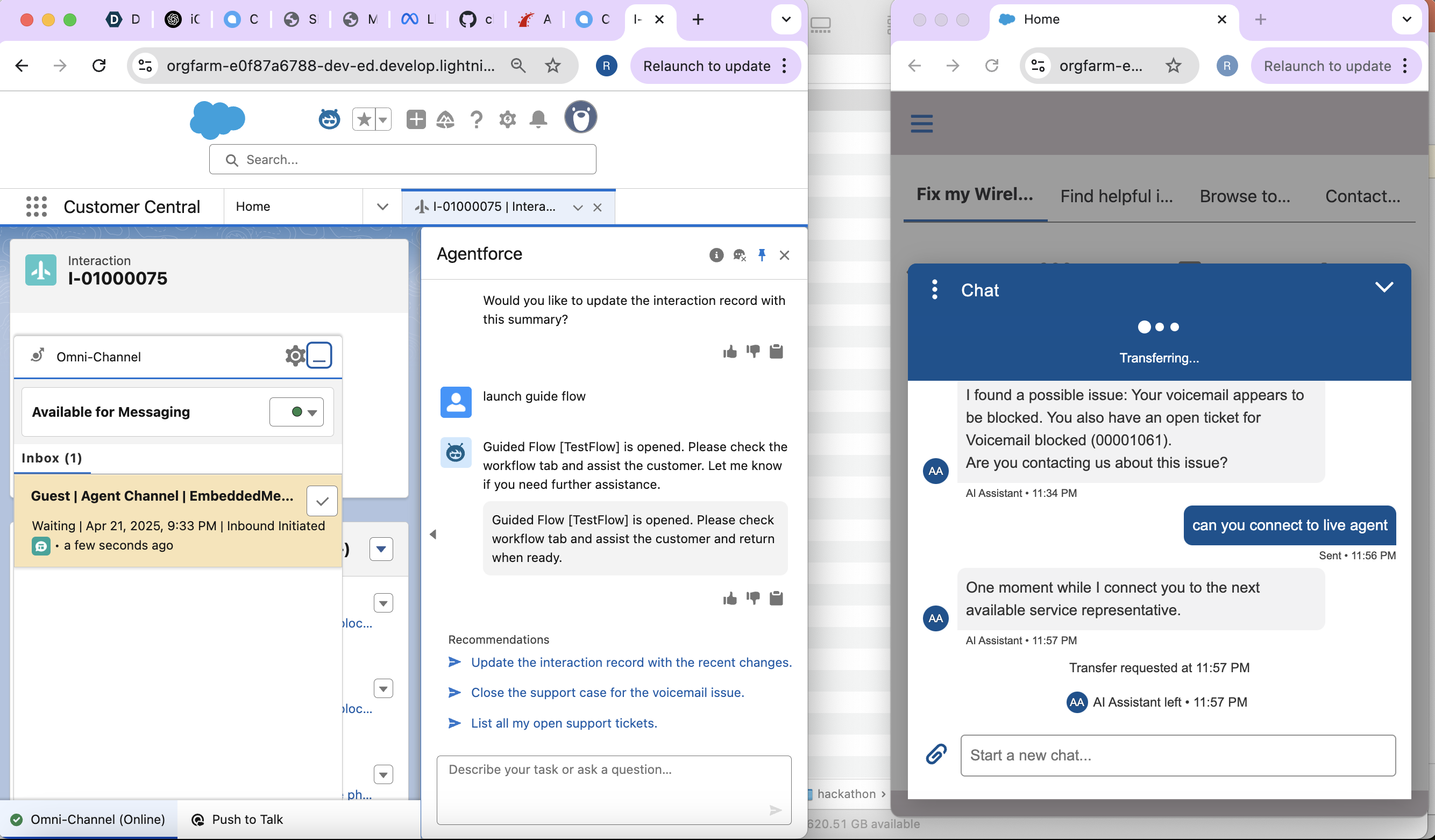The height and width of the screenshot is (840, 1435).
Task: Thumbs up the summary update question
Action: point(729,352)
